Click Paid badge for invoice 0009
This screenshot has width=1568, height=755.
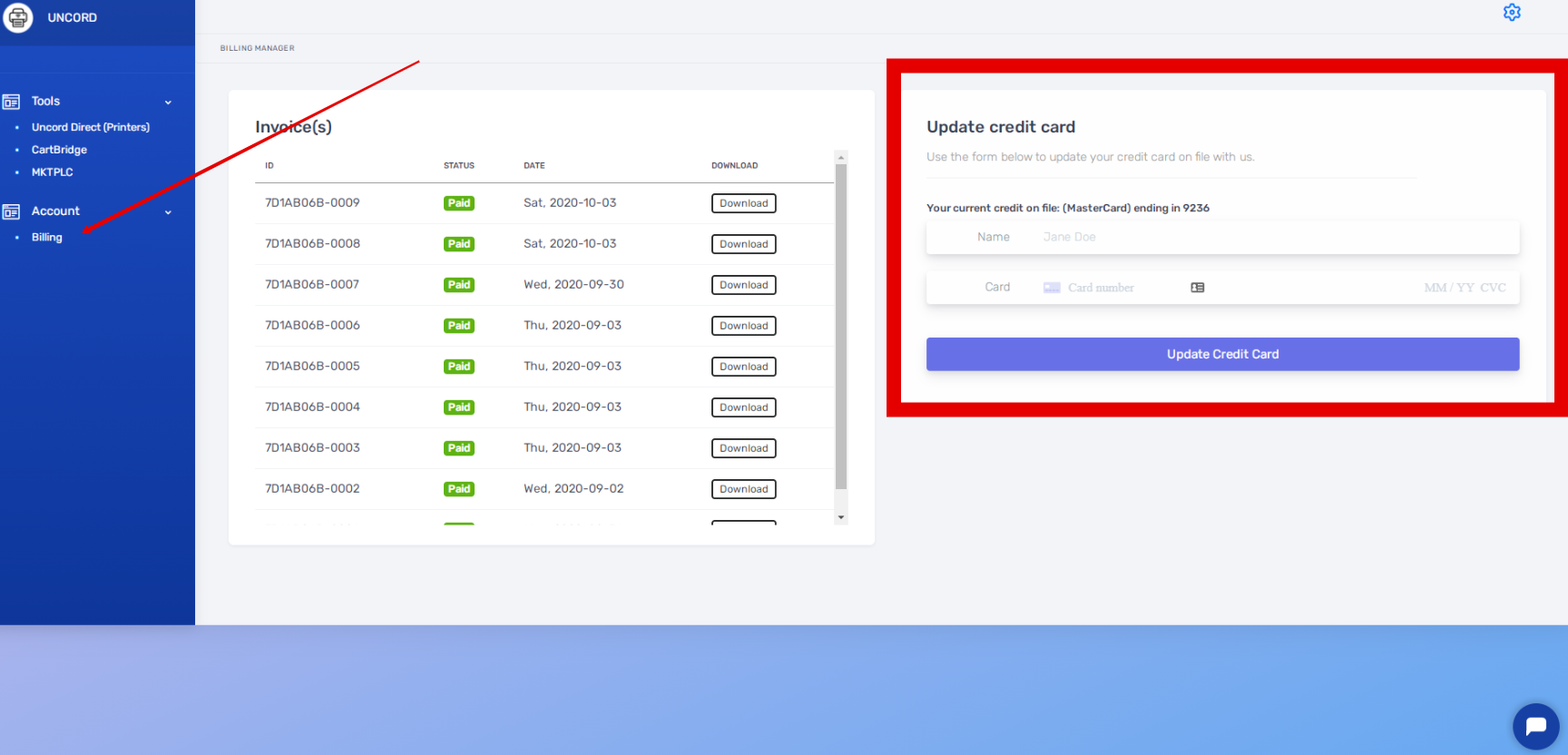tap(459, 203)
